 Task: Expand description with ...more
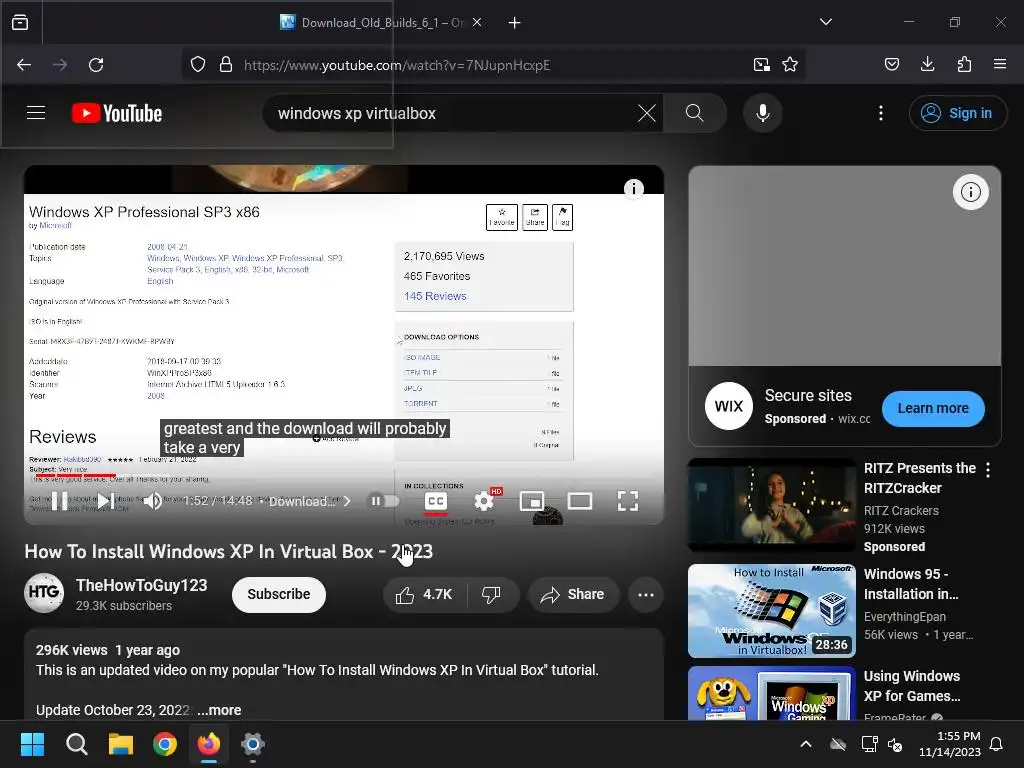(219, 710)
